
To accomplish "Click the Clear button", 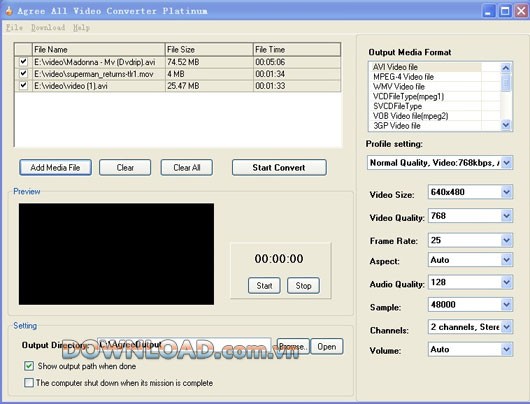I will click(x=125, y=168).
